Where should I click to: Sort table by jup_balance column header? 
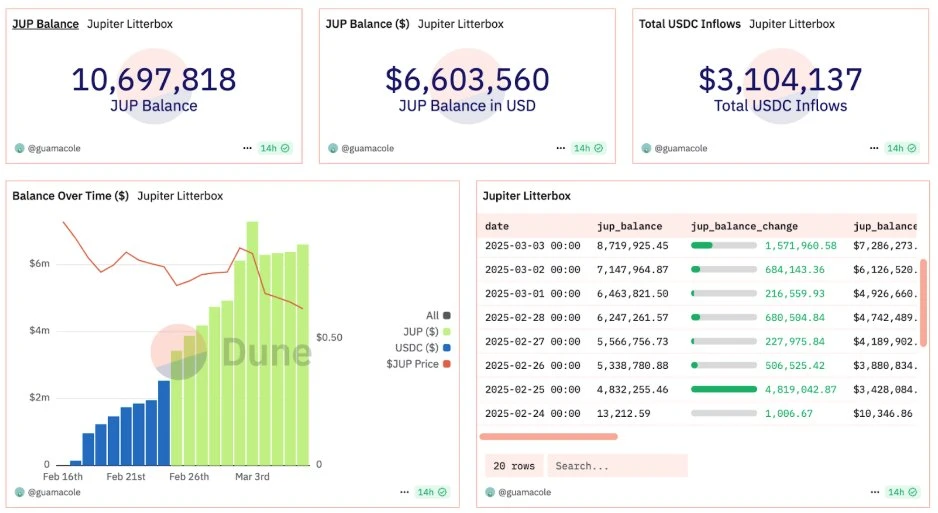point(629,226)
